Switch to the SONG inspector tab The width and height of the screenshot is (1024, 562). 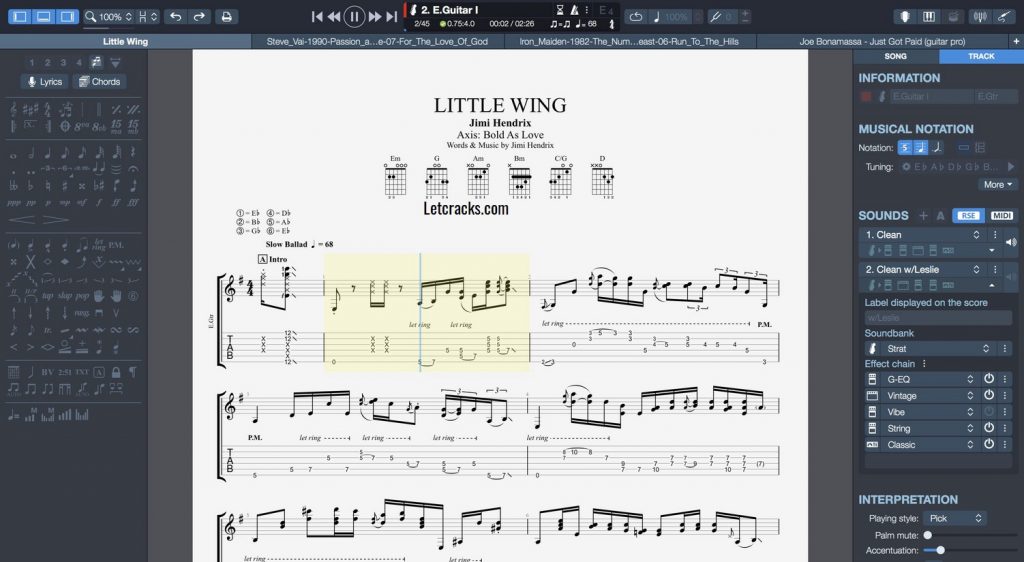[895, 56]
